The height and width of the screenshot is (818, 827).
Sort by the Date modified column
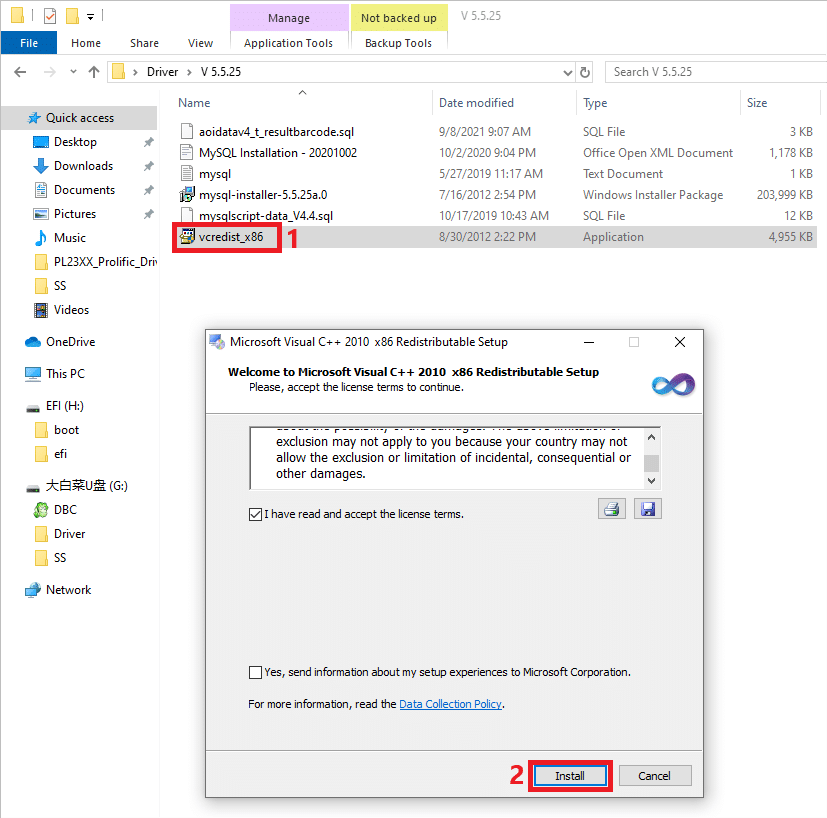tap(476, 103)
